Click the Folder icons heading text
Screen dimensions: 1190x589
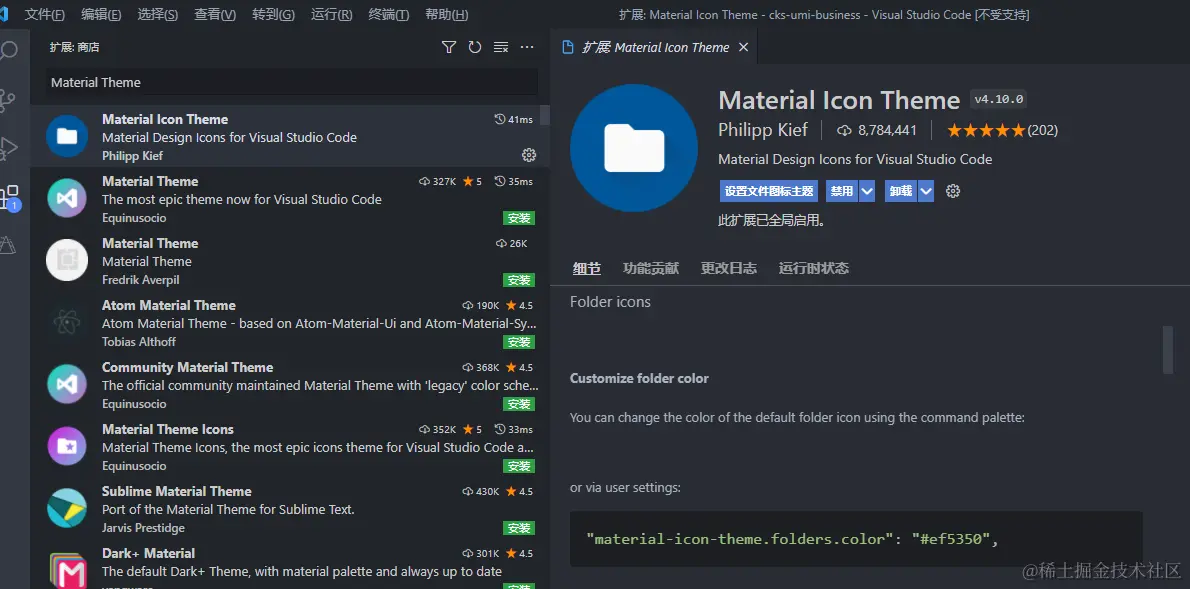[610, 302]
